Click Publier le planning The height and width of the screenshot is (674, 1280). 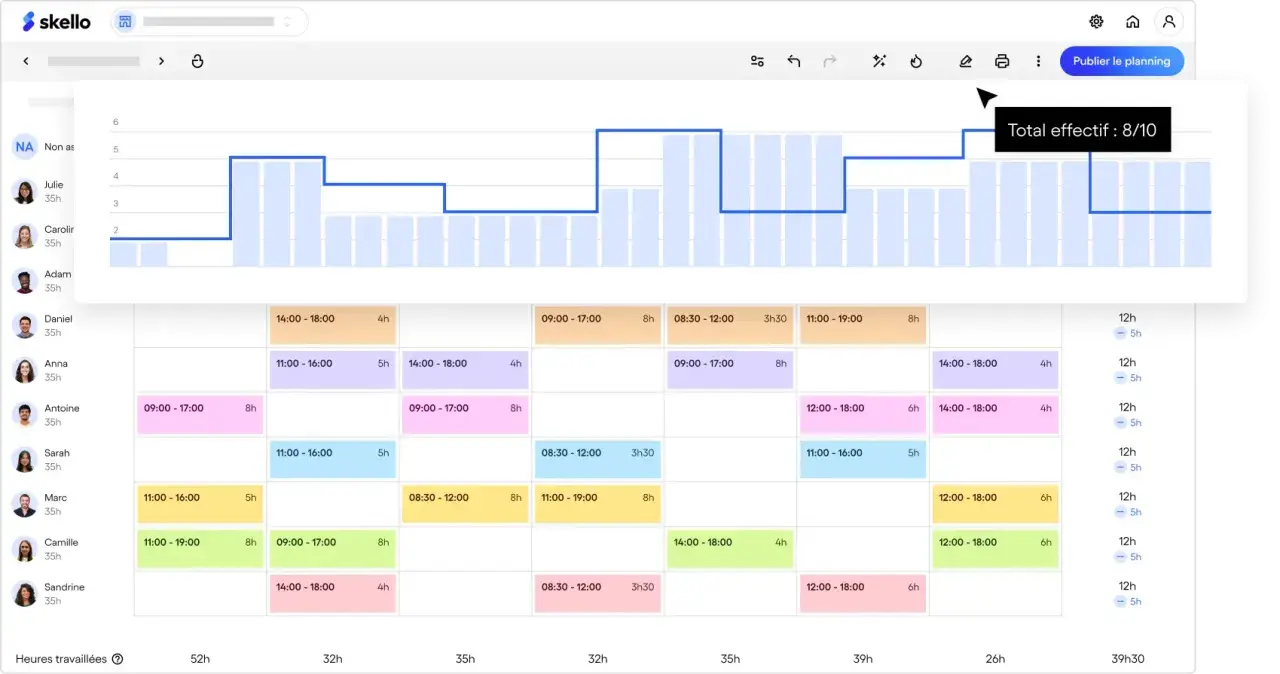pyautogui.click(x=1121, y=61)
